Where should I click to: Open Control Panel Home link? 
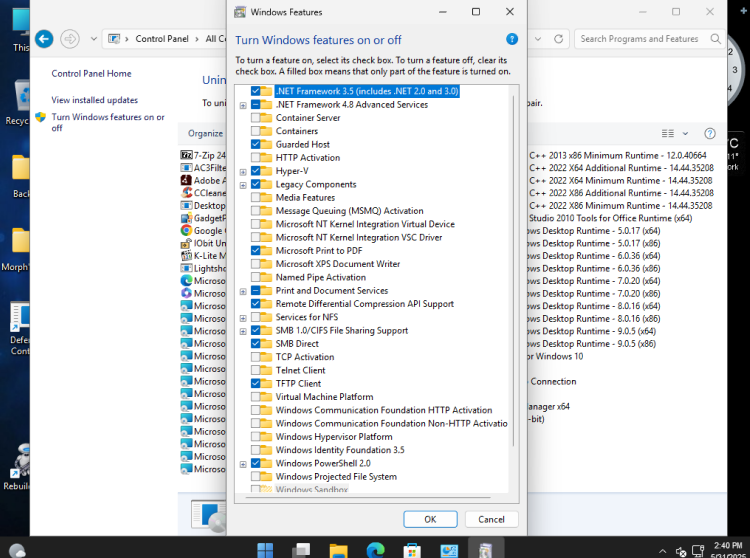point(91,74)
